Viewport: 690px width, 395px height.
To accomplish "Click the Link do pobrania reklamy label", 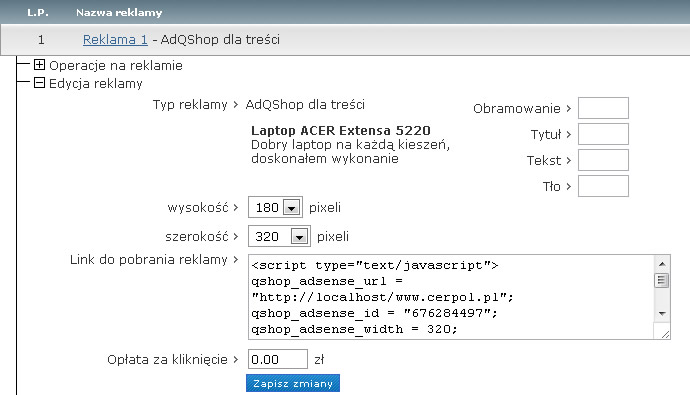I will pyautogui.click(x=149, y=260).
